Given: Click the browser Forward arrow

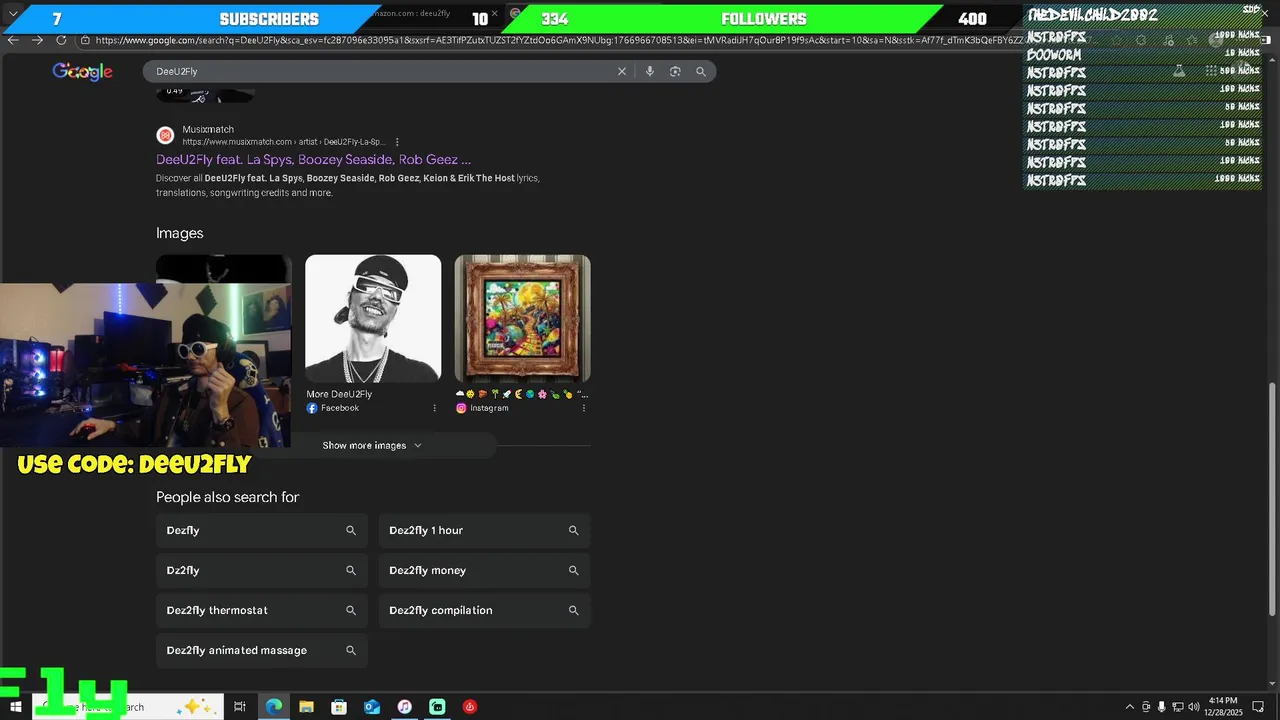Looking at the screenshot, I should click(37, 40).
